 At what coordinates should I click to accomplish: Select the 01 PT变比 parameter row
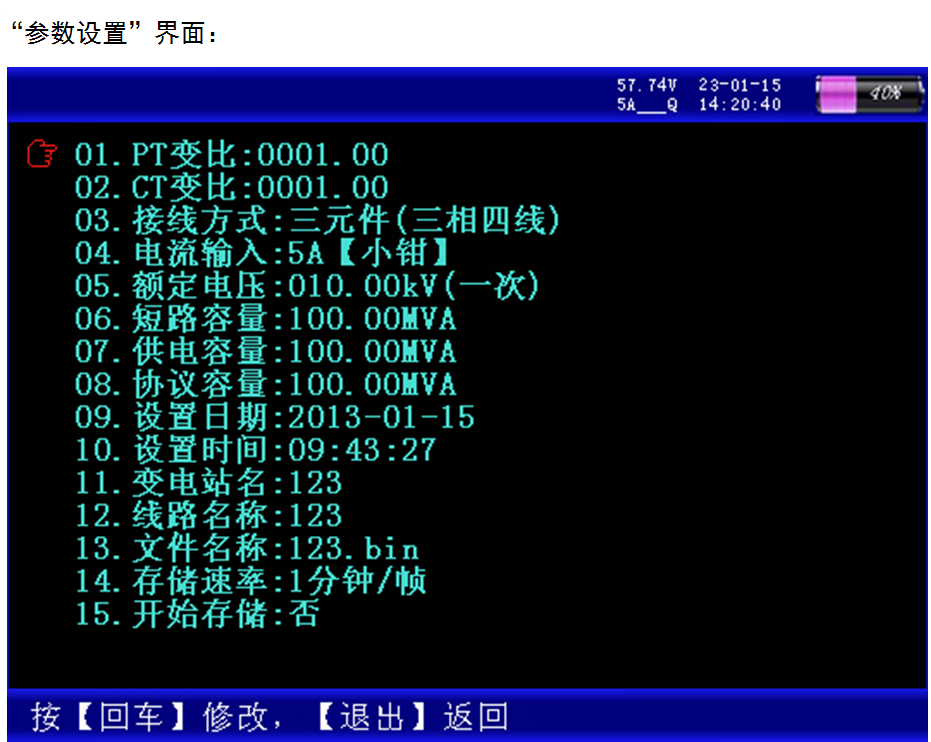point(231,155)
